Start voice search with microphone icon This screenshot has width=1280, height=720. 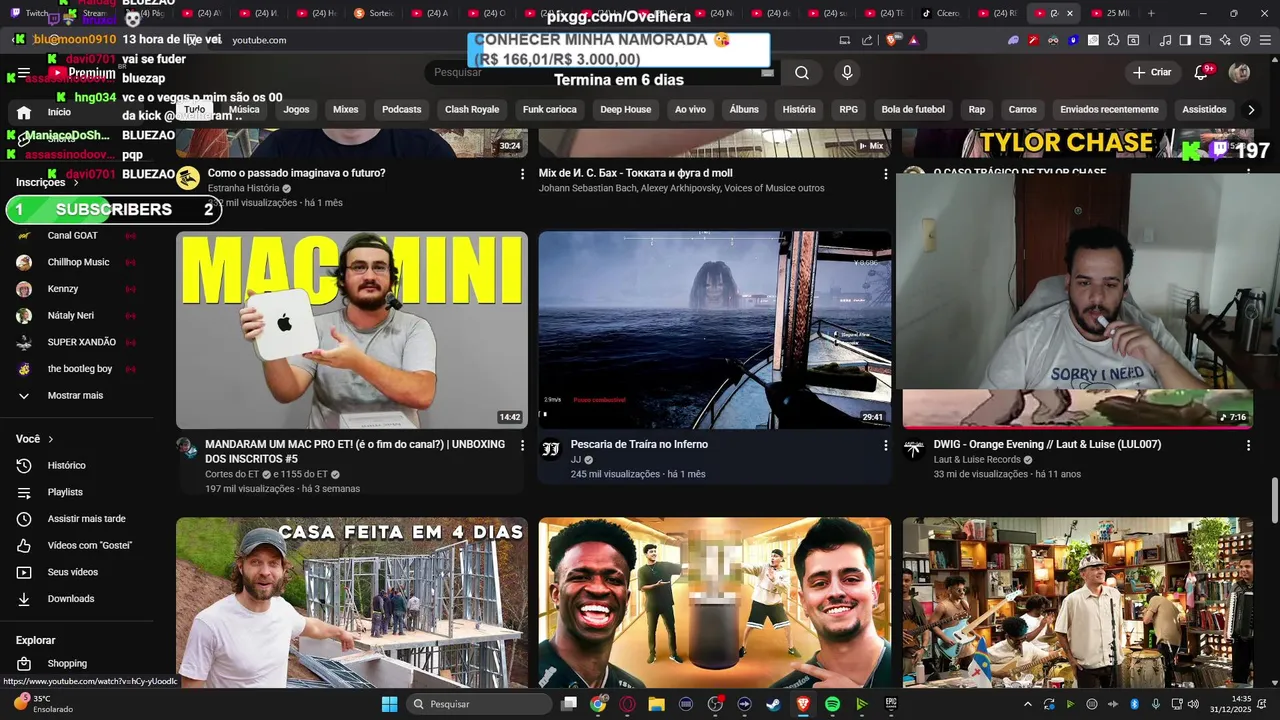[x=847, y=73]
